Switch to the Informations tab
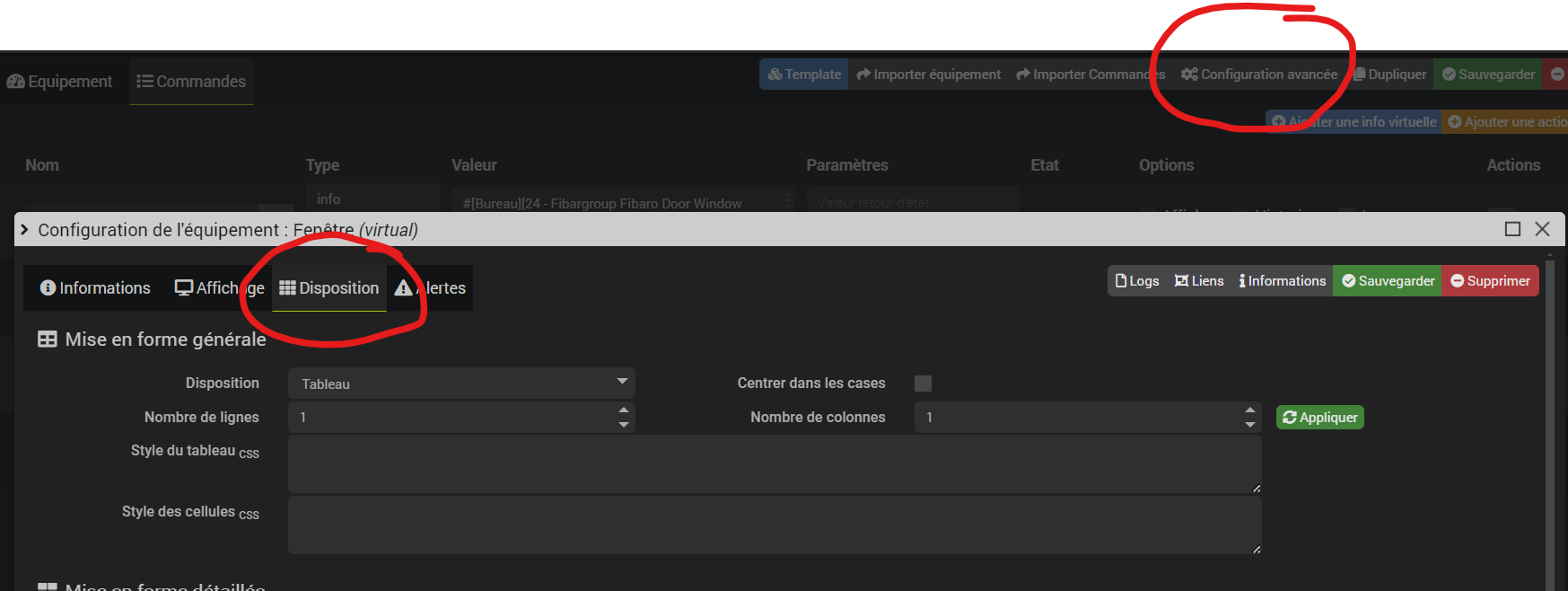The height and width of the screenshot is (591, 1568). click(x=95, y=288)
